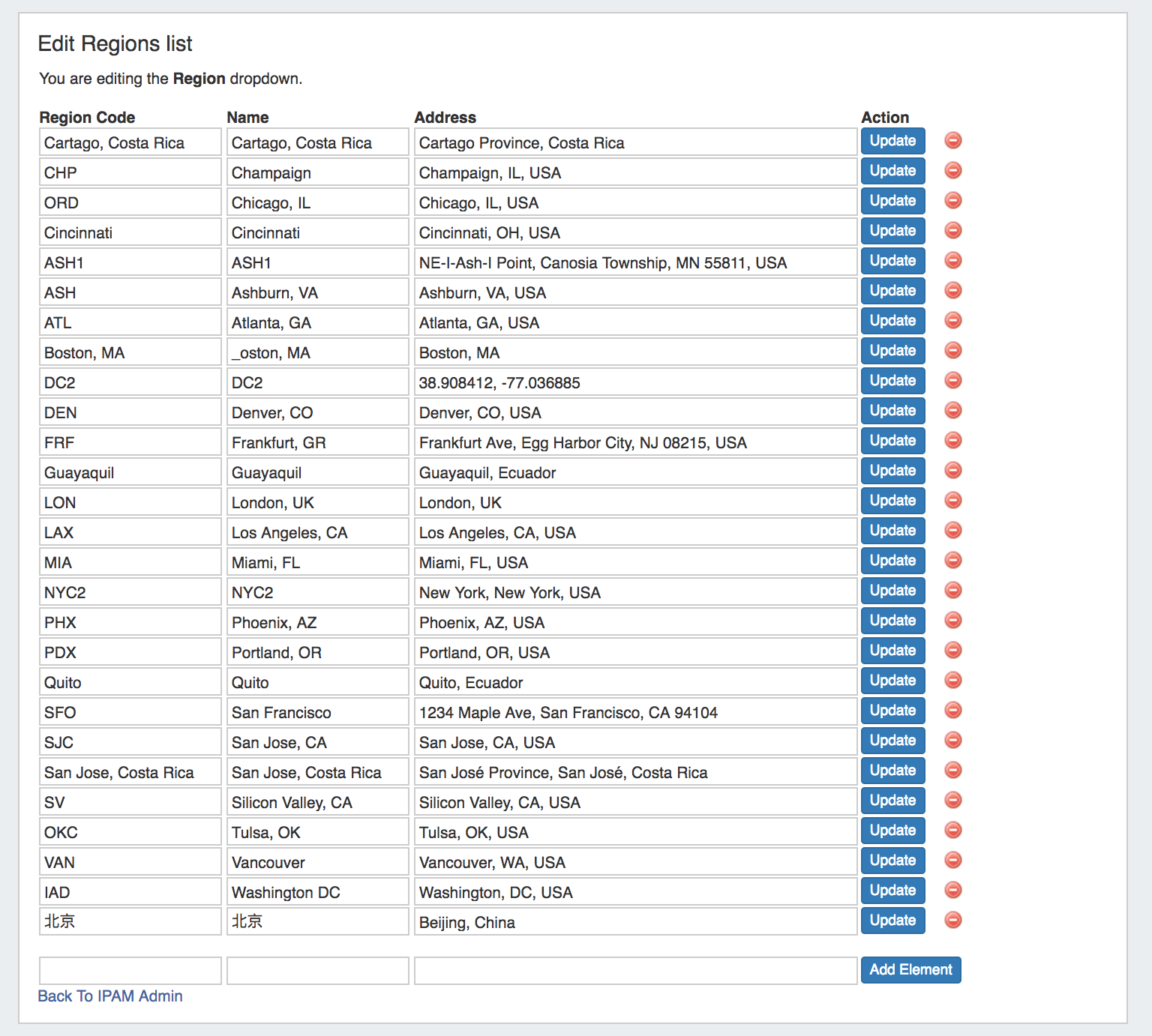Remove the Frankfurt, GR region row
The width and height of the screenshot is (1152, 1036).
click(952, 441)
